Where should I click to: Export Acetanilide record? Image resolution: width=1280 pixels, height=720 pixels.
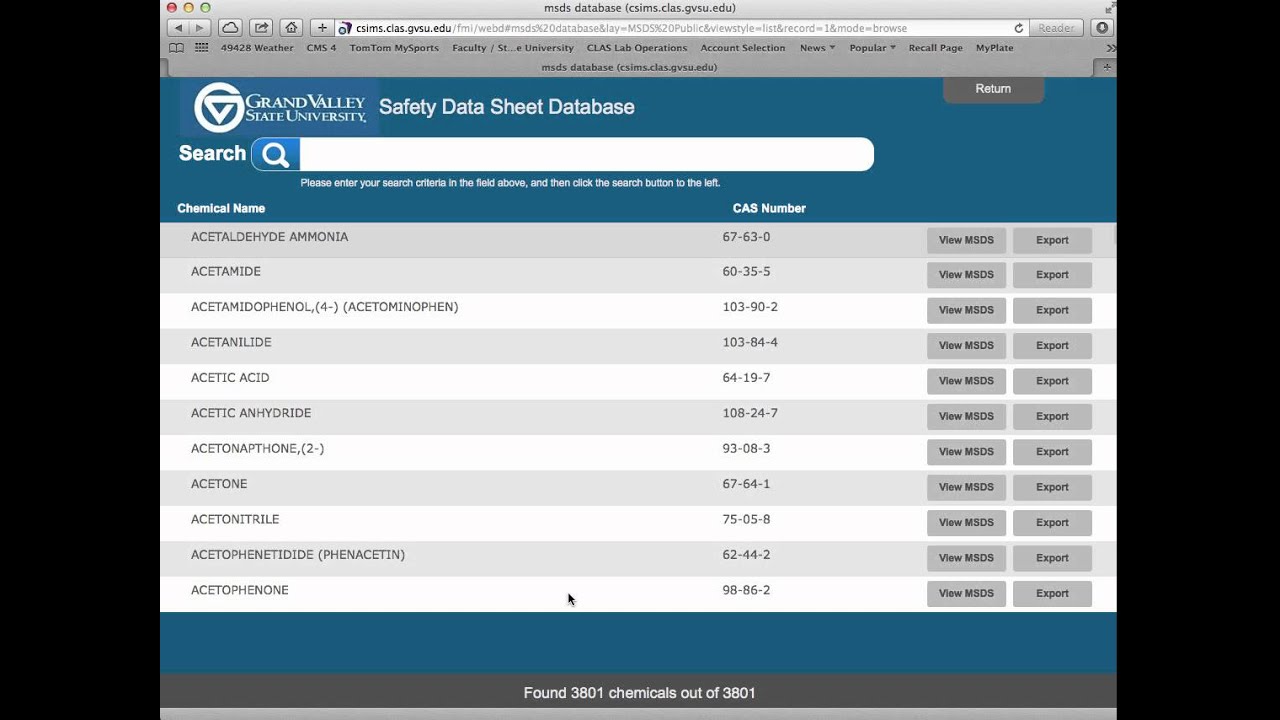pos(1052,346)
